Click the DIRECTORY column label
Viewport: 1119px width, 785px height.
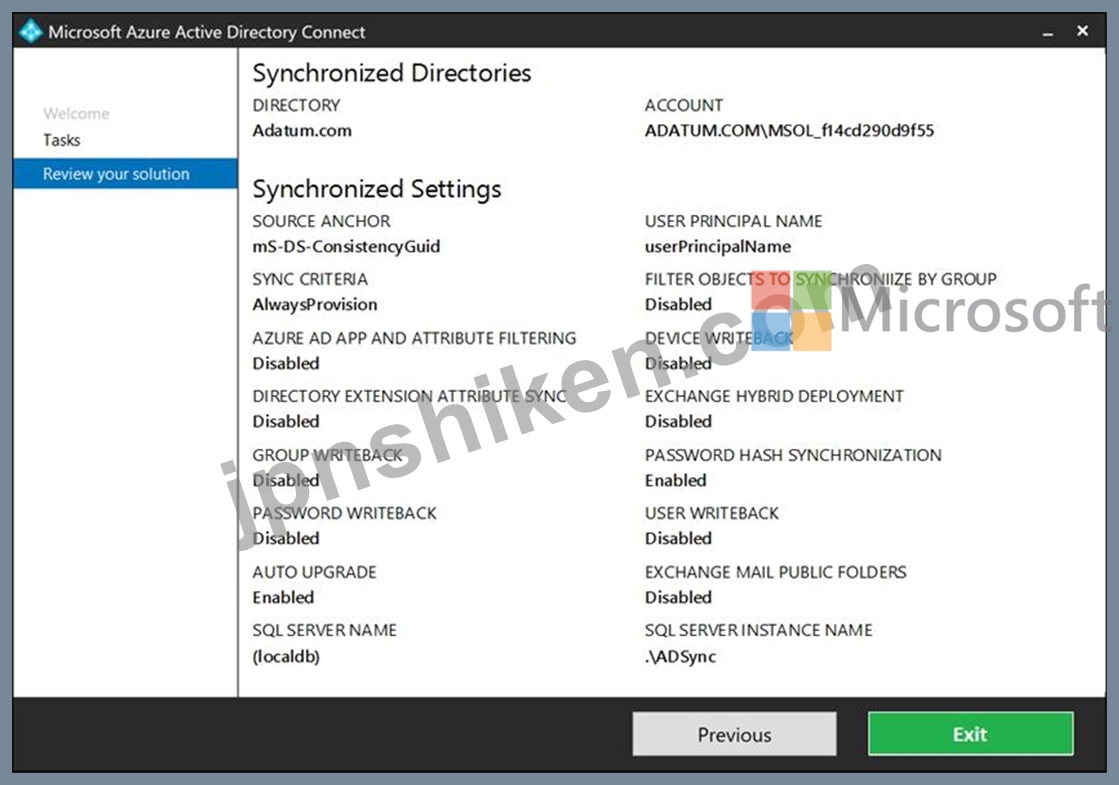coord(296,106)
